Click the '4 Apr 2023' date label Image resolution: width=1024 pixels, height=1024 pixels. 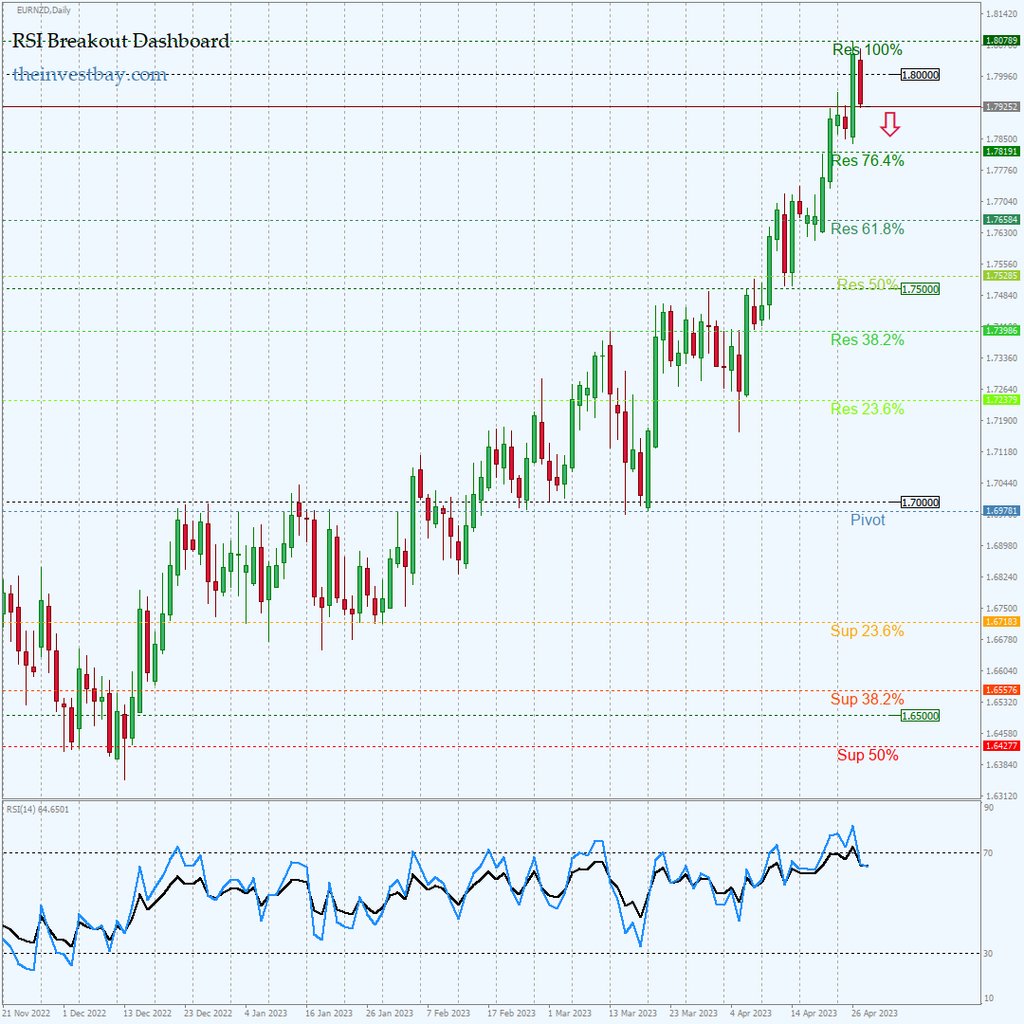pyautogui.click(x=751, y=1014)
